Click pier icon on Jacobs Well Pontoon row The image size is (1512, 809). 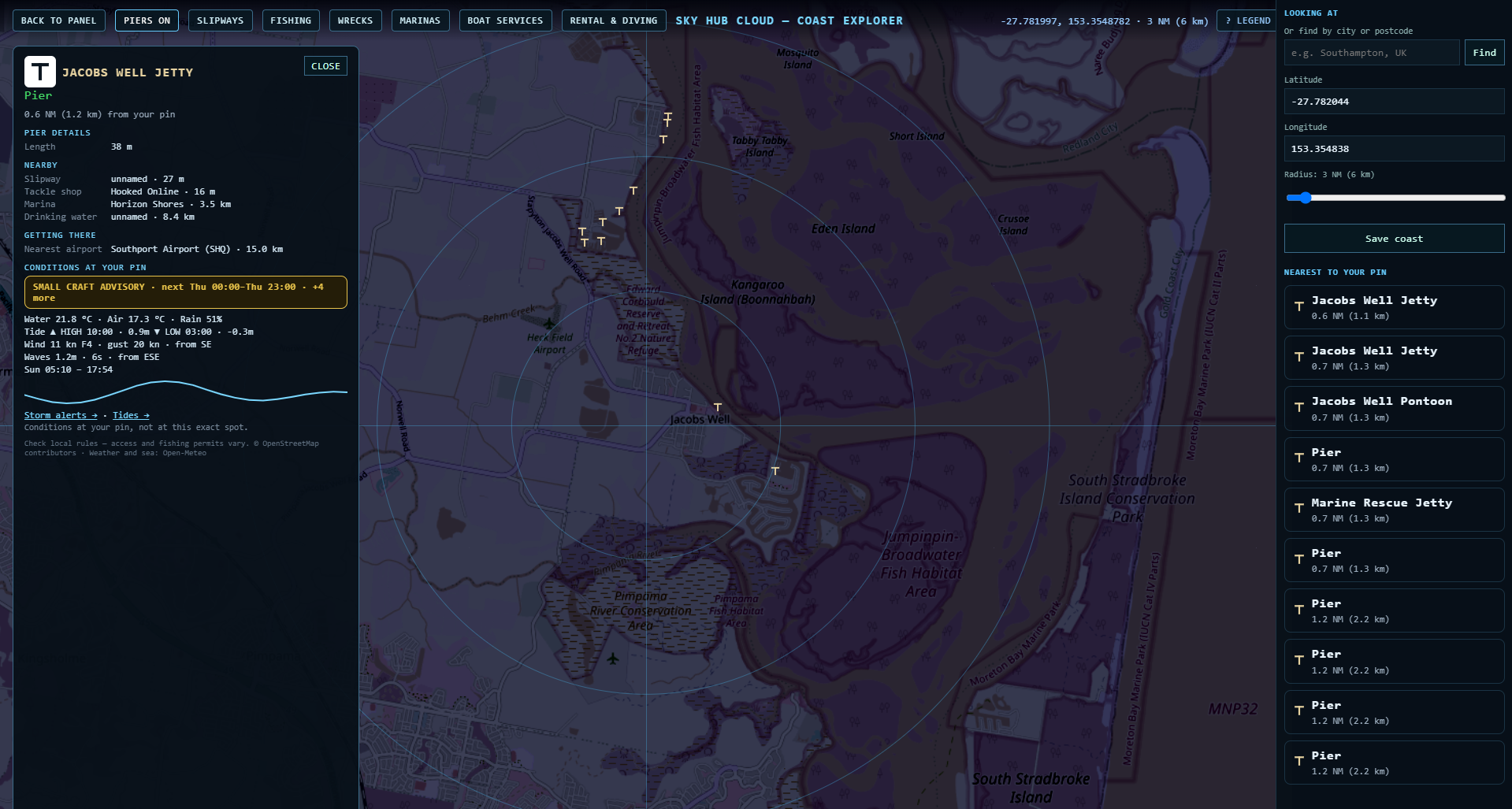pos(1299,407)
